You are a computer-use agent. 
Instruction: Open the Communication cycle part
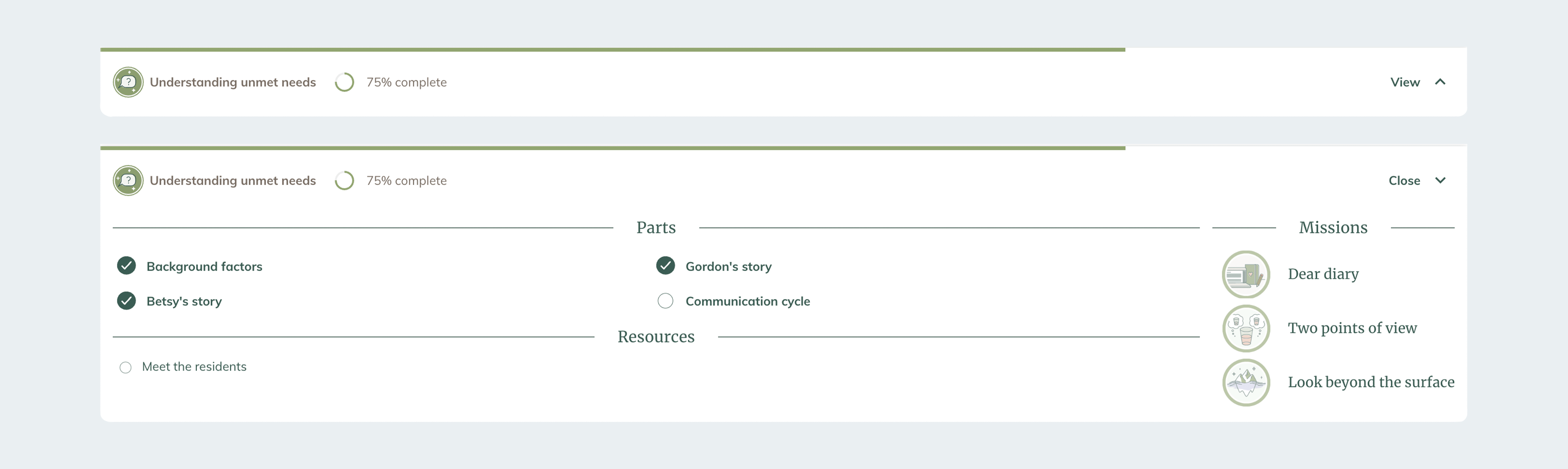click(748, 301)
